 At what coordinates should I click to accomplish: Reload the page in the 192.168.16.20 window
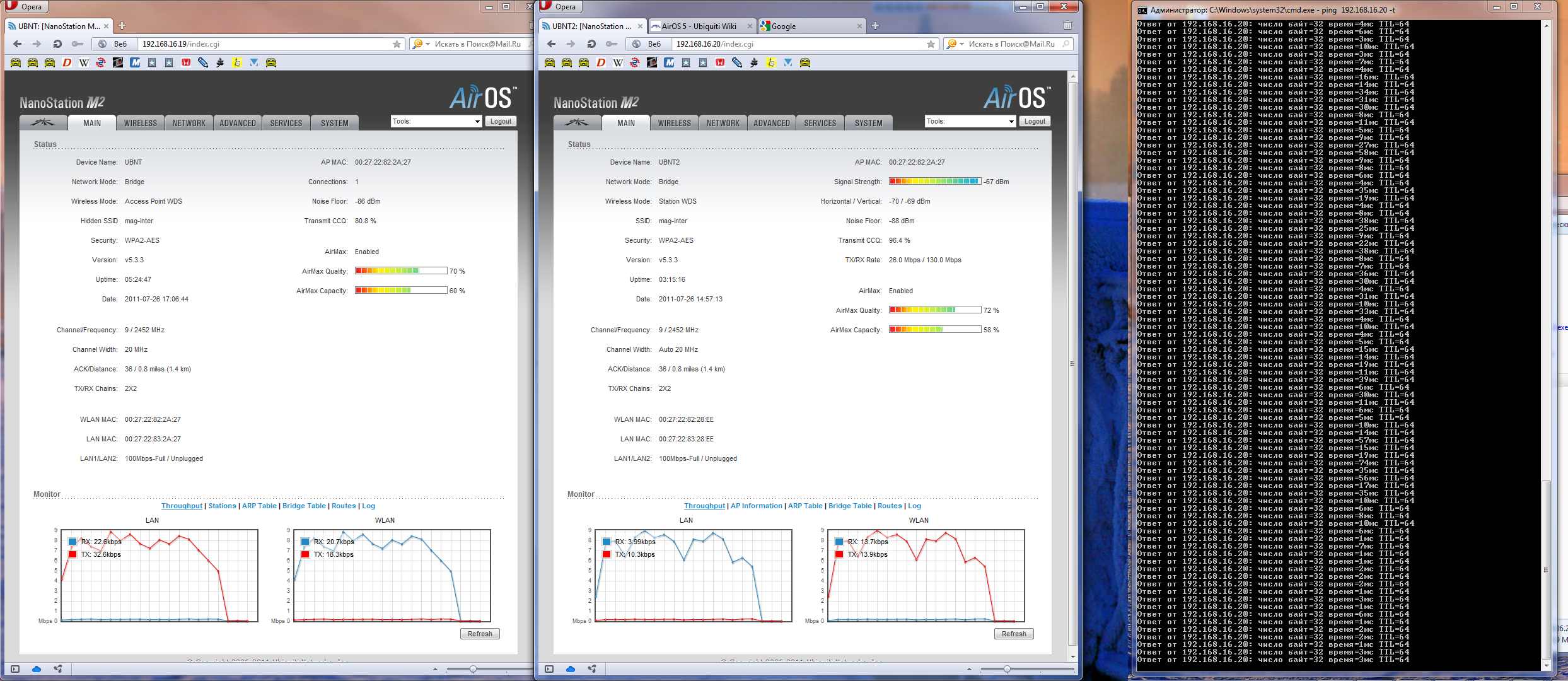pos(591,44)
